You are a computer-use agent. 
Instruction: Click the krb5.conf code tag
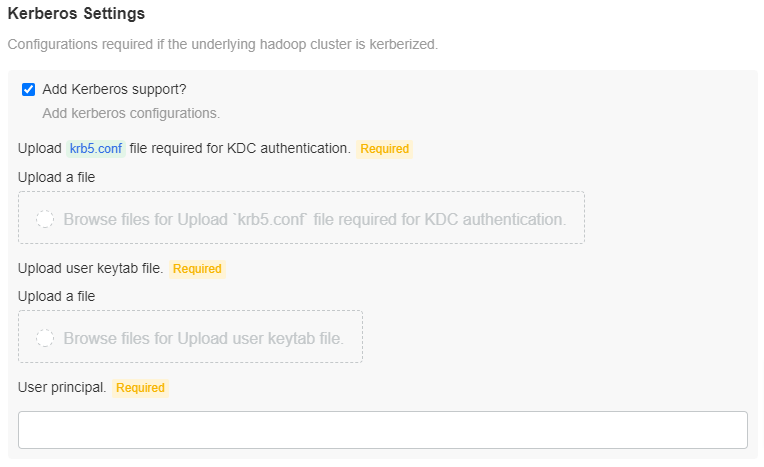coord(96,149)
